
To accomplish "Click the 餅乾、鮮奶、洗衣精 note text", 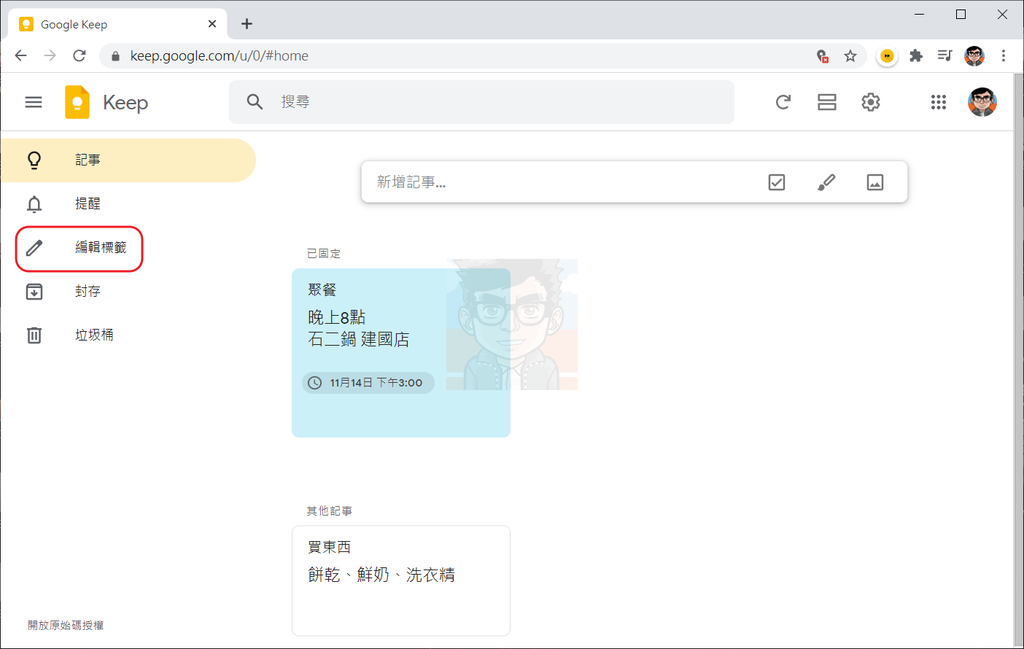I will coord(381,575).
